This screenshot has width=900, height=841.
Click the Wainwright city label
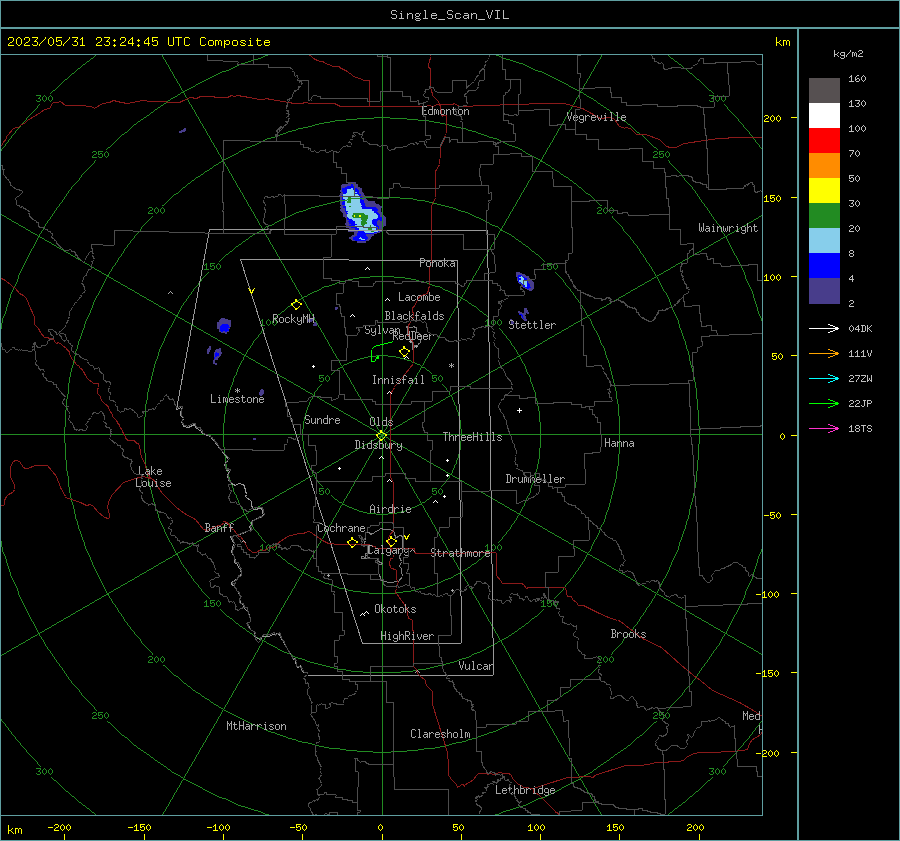pos(728,228)
